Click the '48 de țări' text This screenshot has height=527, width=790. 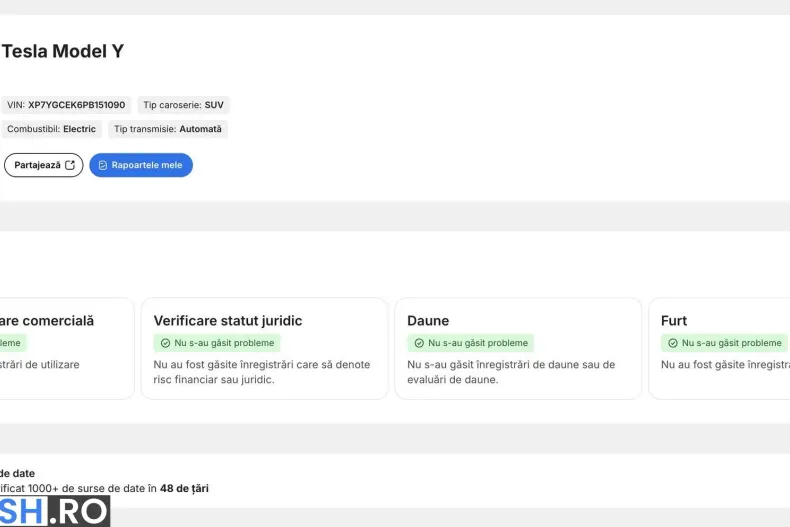184,488
